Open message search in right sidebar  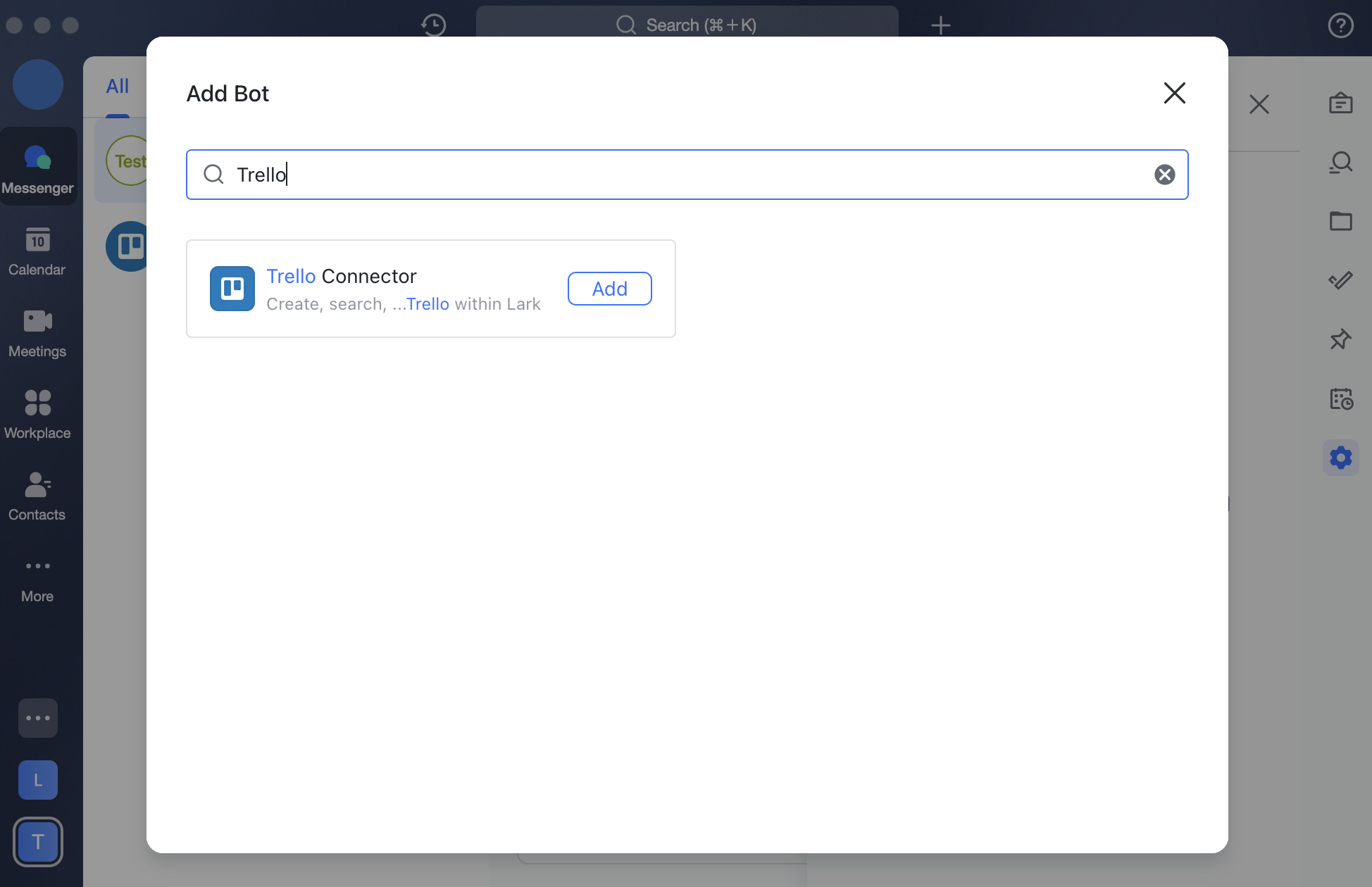point(1341,162)
